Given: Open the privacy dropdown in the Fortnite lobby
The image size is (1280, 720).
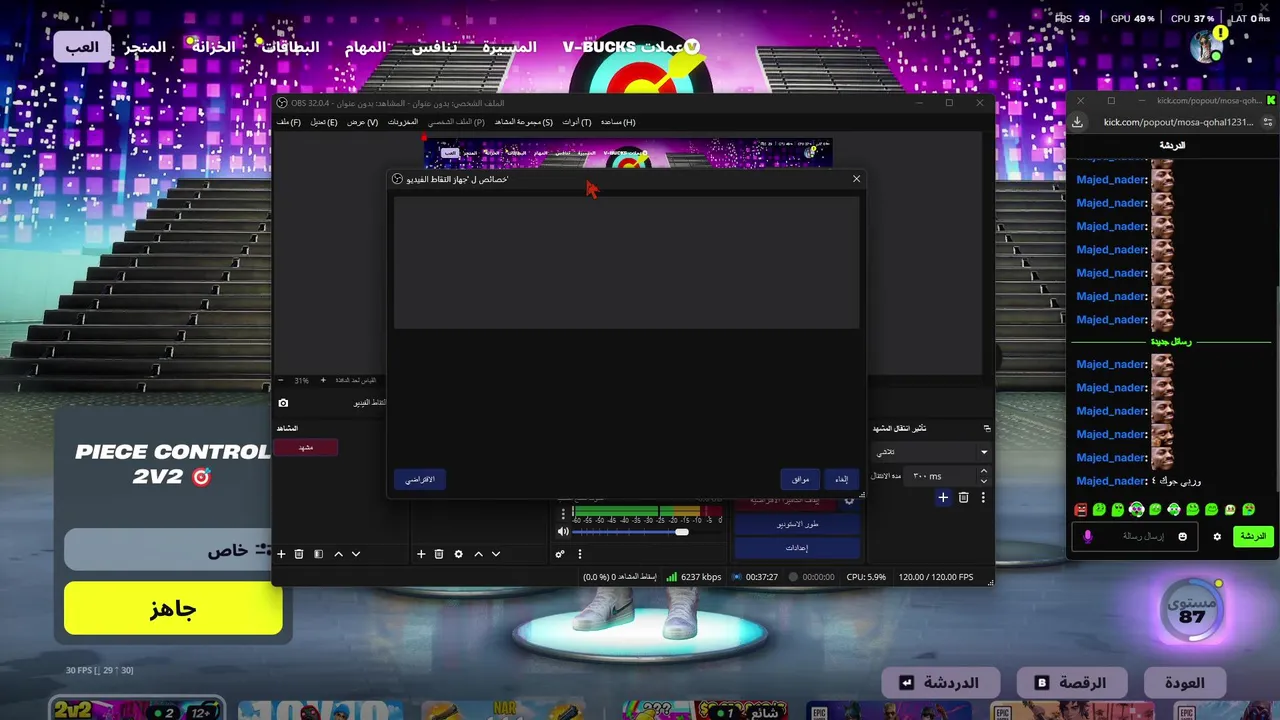Looking at the screenshot, I should pyautogui.click(x=167, y=550).
